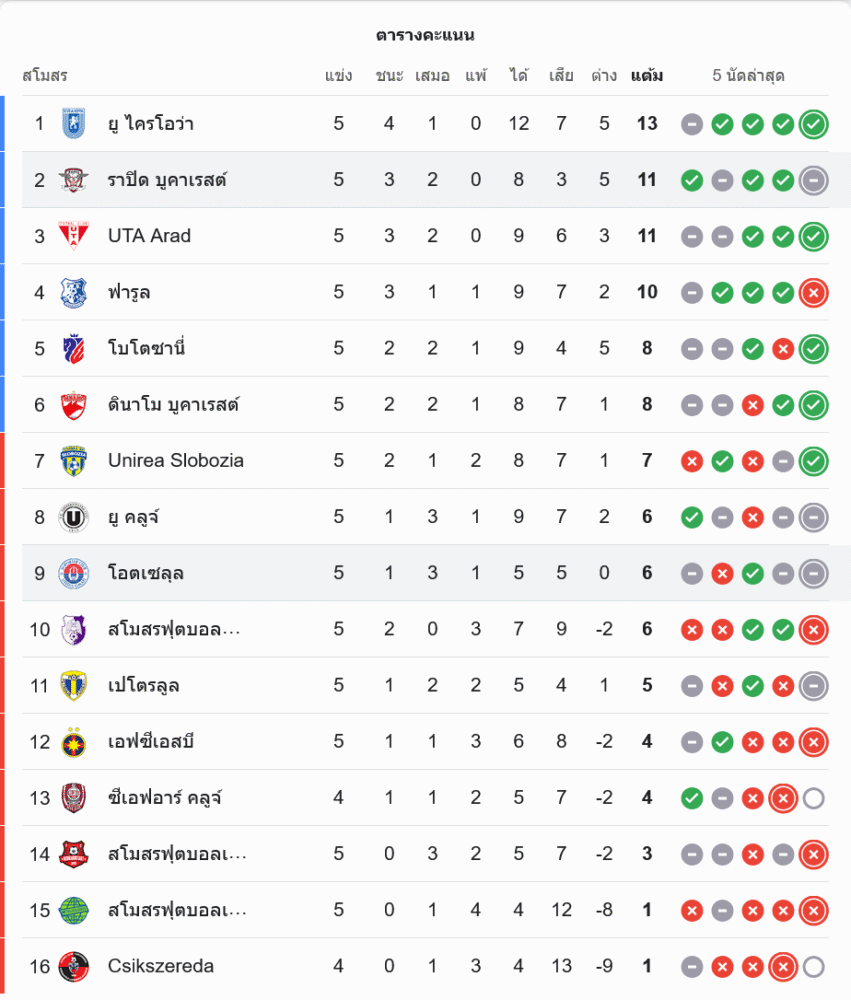Click the FCSB star crest icon
Image resolution: width=851 pixels, height=1000 pixels.
(74, 742)
